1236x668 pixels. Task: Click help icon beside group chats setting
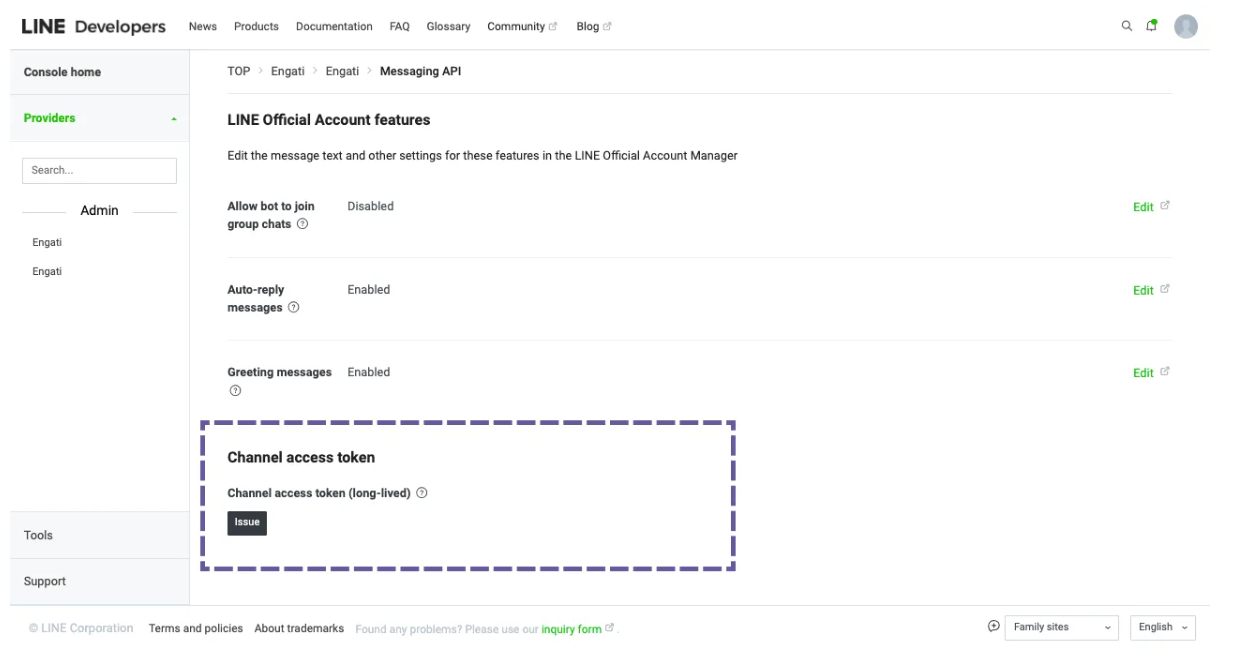click(303, 224)
